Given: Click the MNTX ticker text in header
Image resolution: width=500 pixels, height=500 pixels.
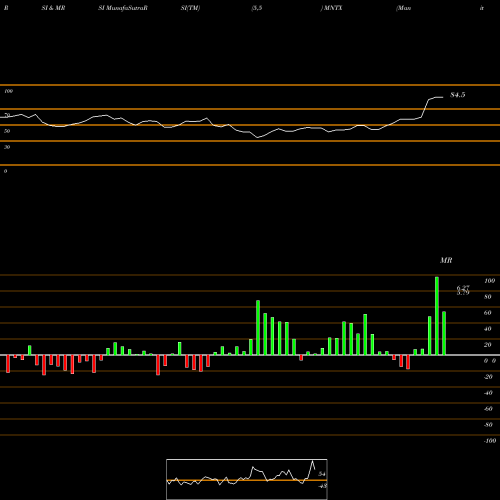Looking at the screenshot, I should click(x=332, y=8).
